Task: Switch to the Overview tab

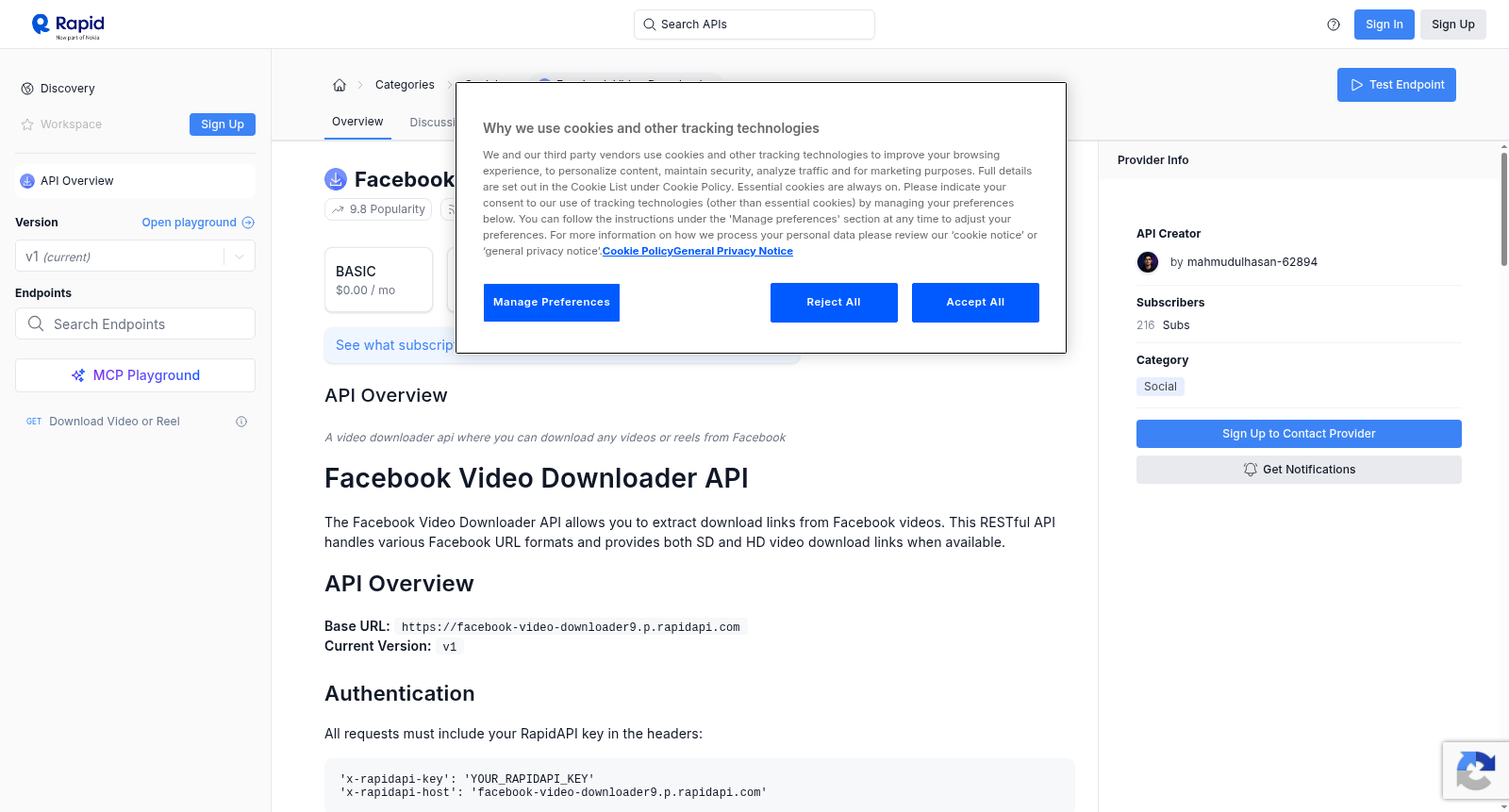Action: point(357,123)
